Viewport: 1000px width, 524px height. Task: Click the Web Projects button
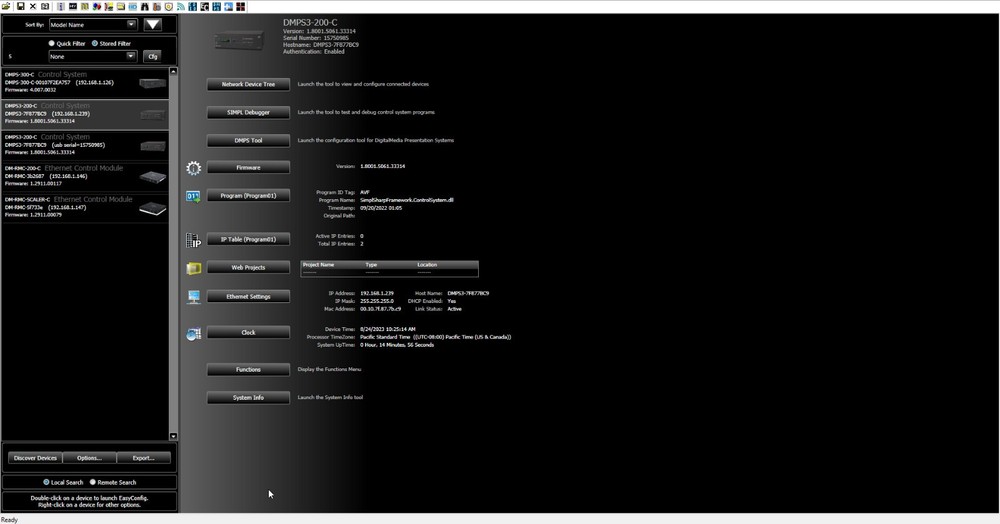click(x=248, y=267)
